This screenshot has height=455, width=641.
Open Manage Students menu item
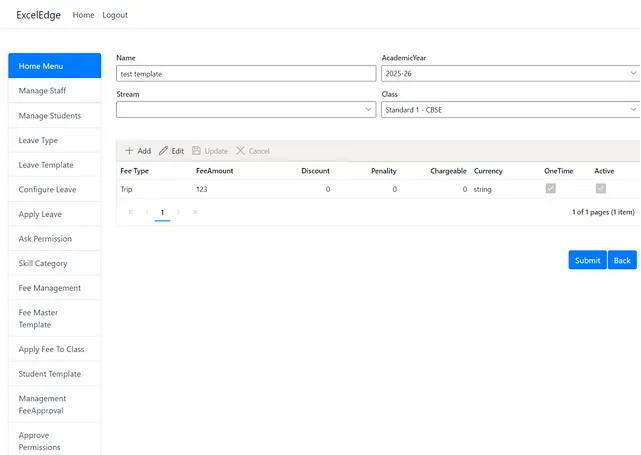click(x=55, y=116)
